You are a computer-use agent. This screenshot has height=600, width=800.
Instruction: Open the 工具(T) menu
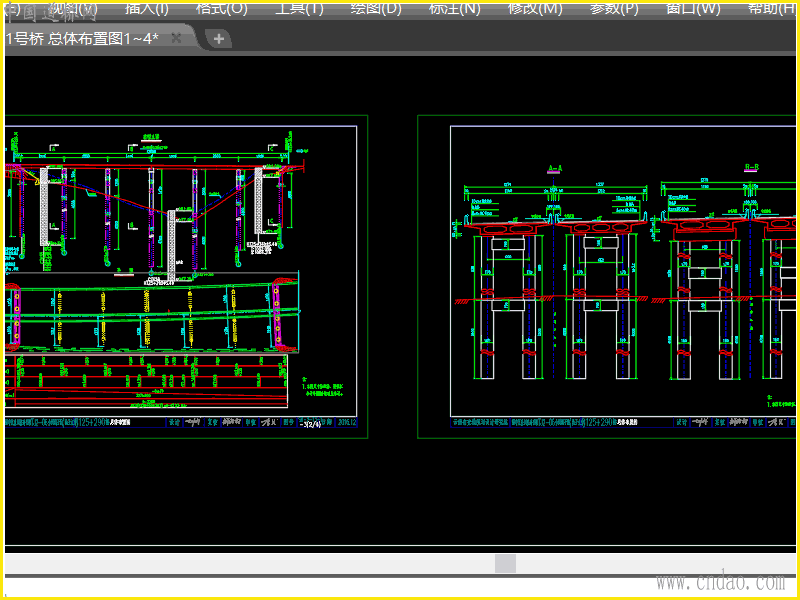[299, 8]
